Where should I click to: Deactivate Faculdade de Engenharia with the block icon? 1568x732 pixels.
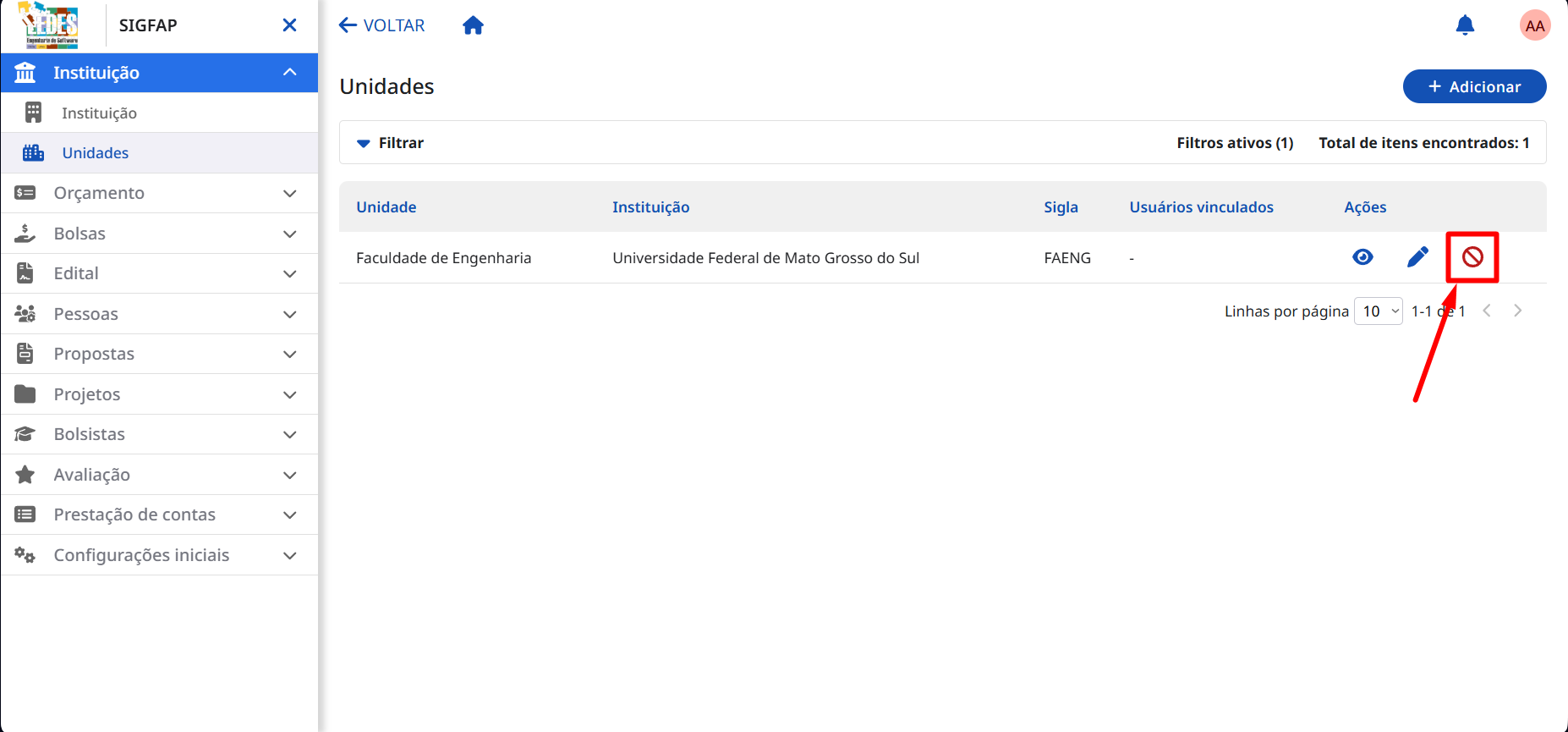(1472, 257)
